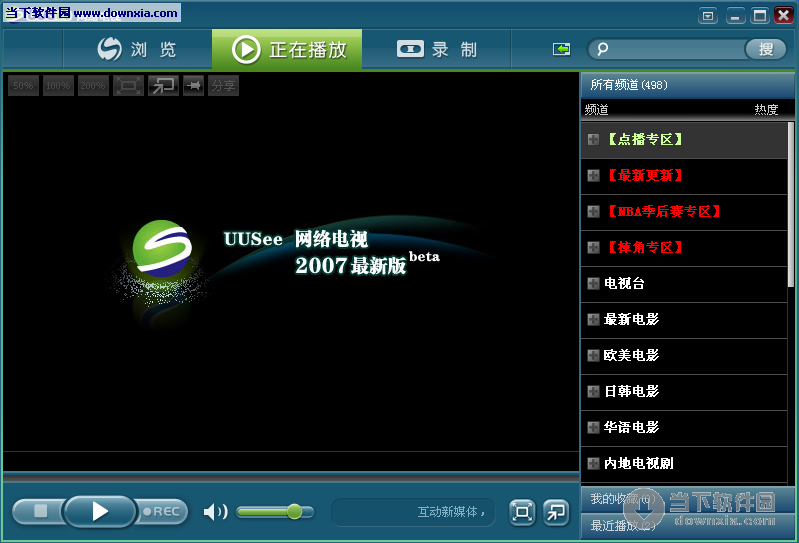Mute the volume speaker icon
Viewport: 799px width, 543px height.
pos(215,512)
